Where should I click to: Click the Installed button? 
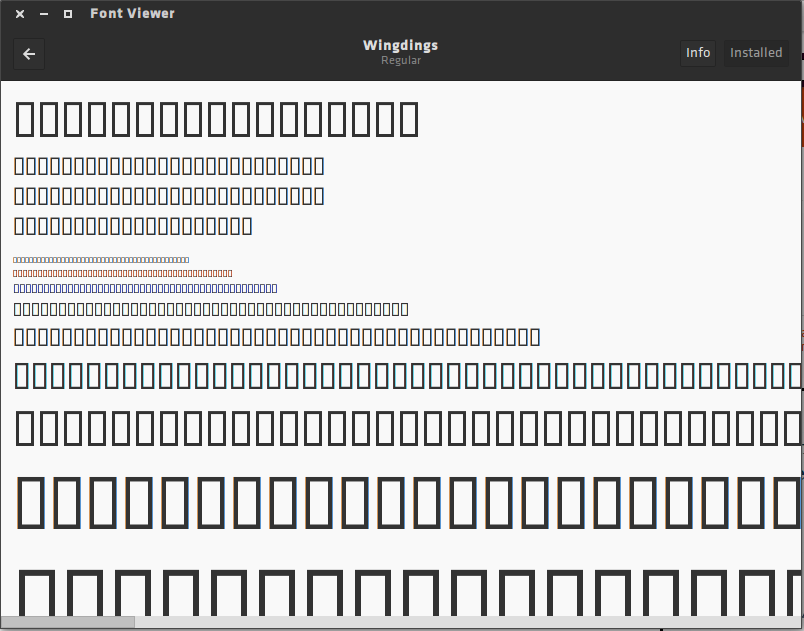[756, 53]
